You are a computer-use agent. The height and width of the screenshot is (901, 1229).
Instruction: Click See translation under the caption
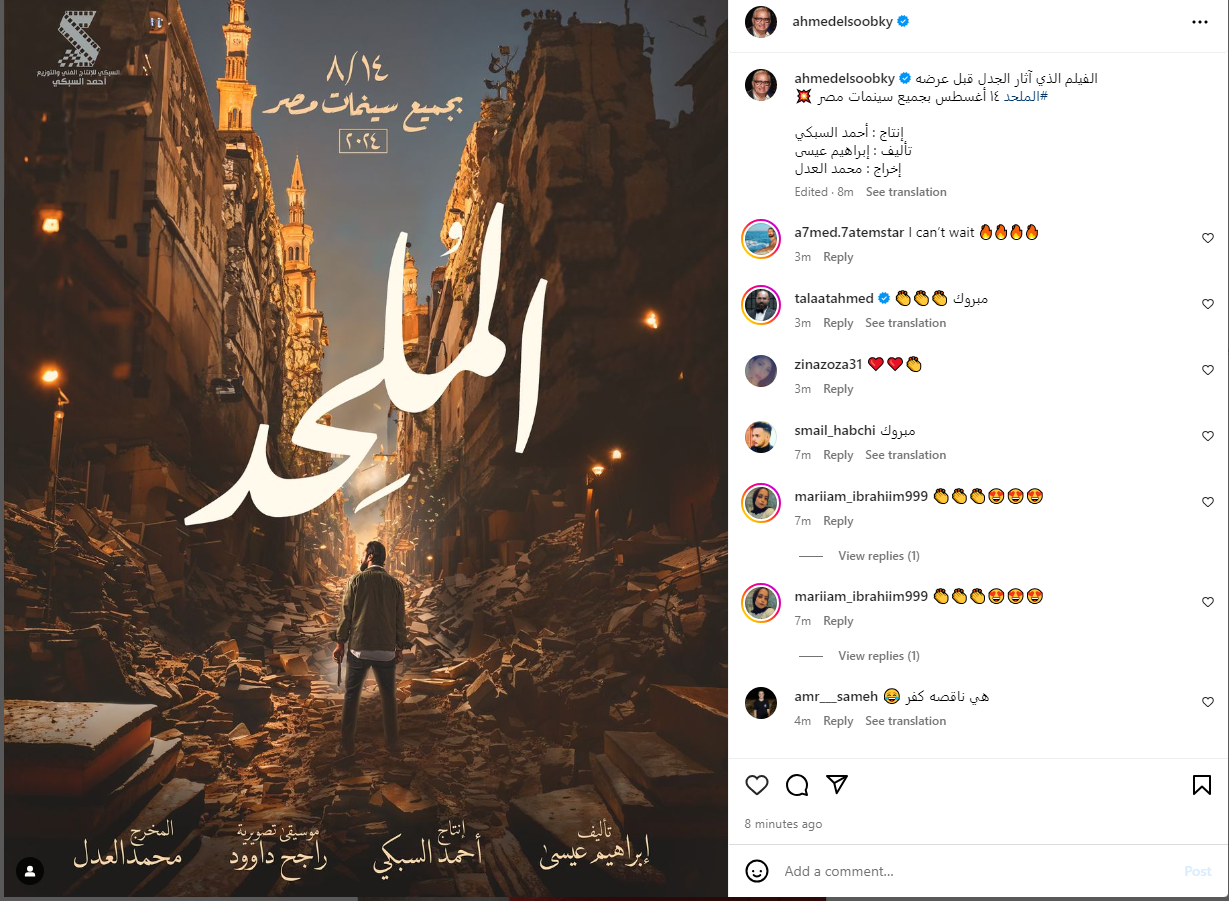click(906, 192)
